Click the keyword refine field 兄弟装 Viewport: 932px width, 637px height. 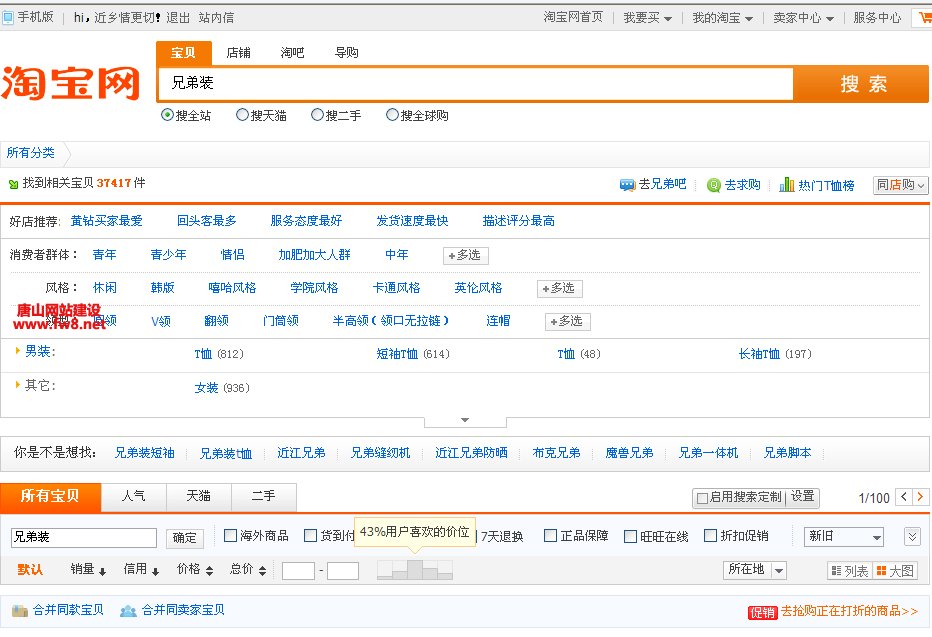coord(84,538)
